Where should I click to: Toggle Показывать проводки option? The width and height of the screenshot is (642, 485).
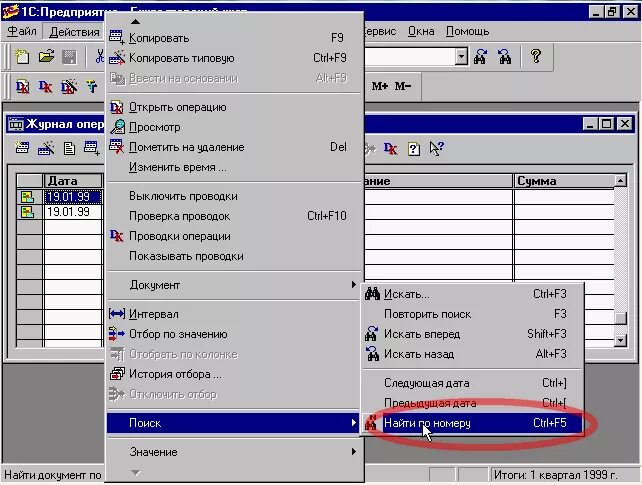(235, 256)
